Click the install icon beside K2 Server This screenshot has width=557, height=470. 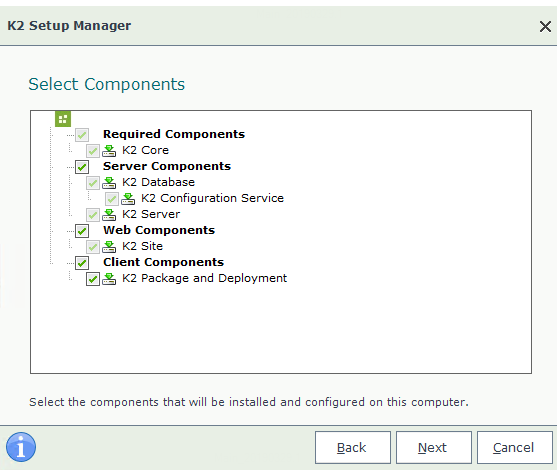point(109,215)
